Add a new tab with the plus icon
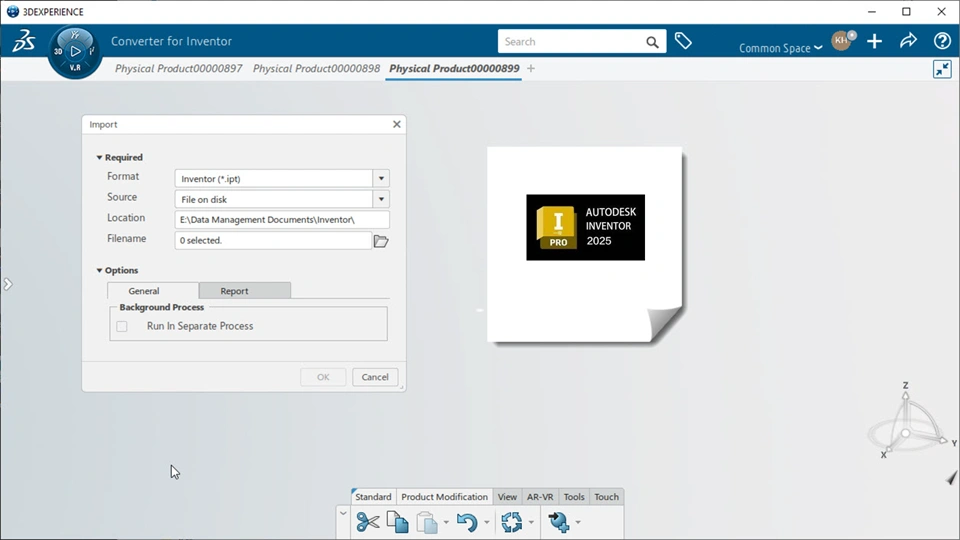 click(531, 69)
